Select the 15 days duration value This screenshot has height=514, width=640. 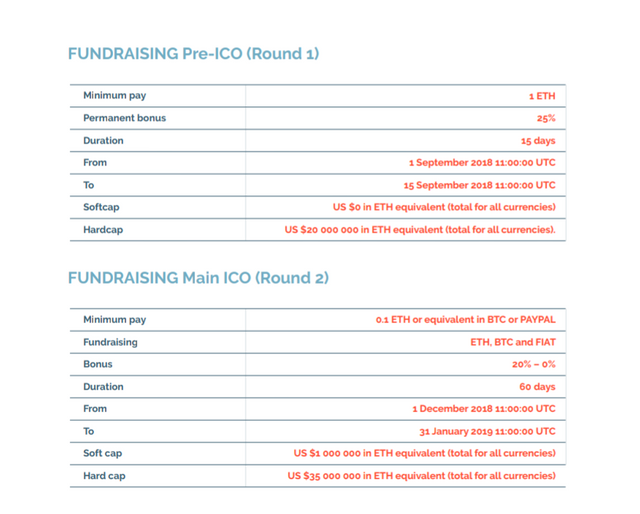coord(537,141)
